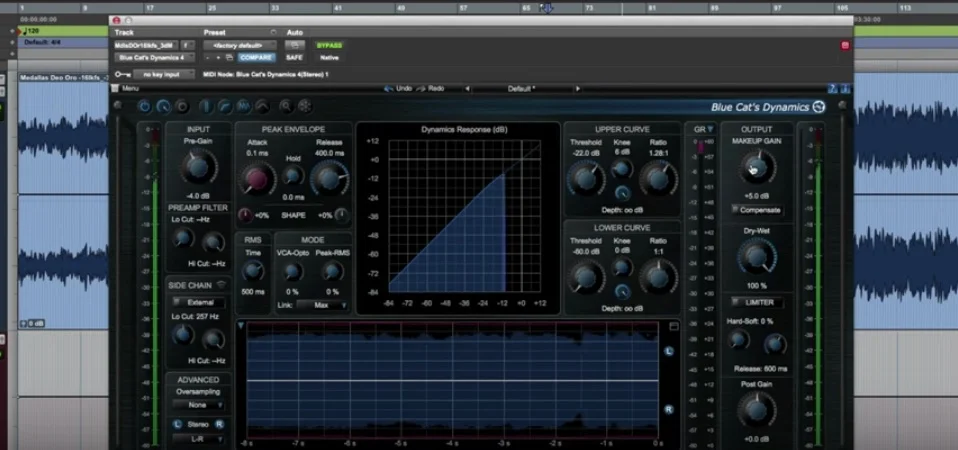
Task: Click the Default preset name field
Action: (522, 89)
